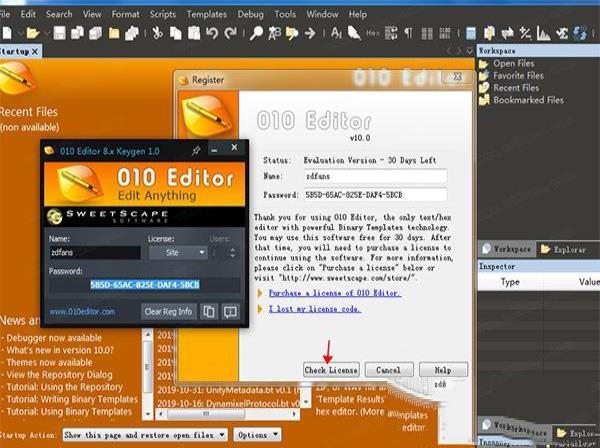This screenshot has width=600, height=448.
Task: Click the Check License button
Action: click(x=331, y=370)
